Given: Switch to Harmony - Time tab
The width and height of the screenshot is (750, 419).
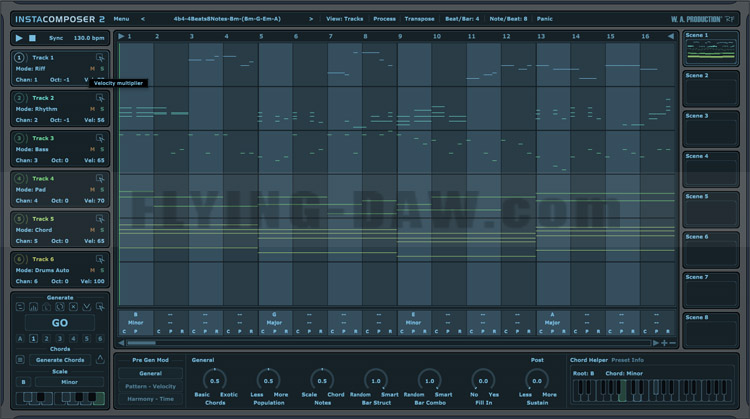Looking at the screenshot, I should pyautogui.click(x=150, y=399).
